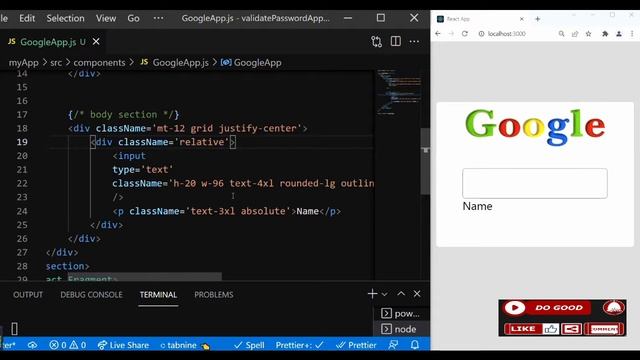Click the DO GOOD play button overlay
This screenshot has width=640, height=360.
(514, 307)
